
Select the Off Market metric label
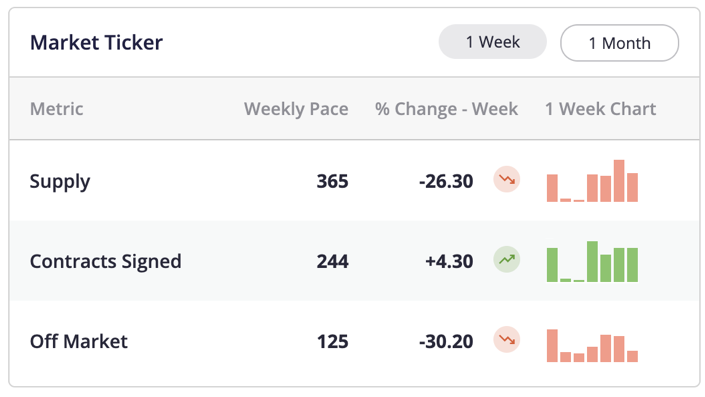coord(79,341)
